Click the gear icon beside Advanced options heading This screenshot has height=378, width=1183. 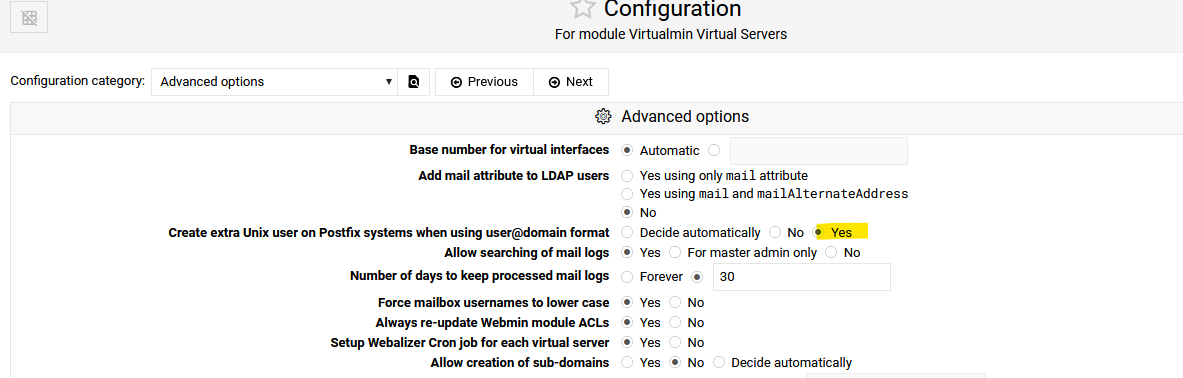click(603, 117)
